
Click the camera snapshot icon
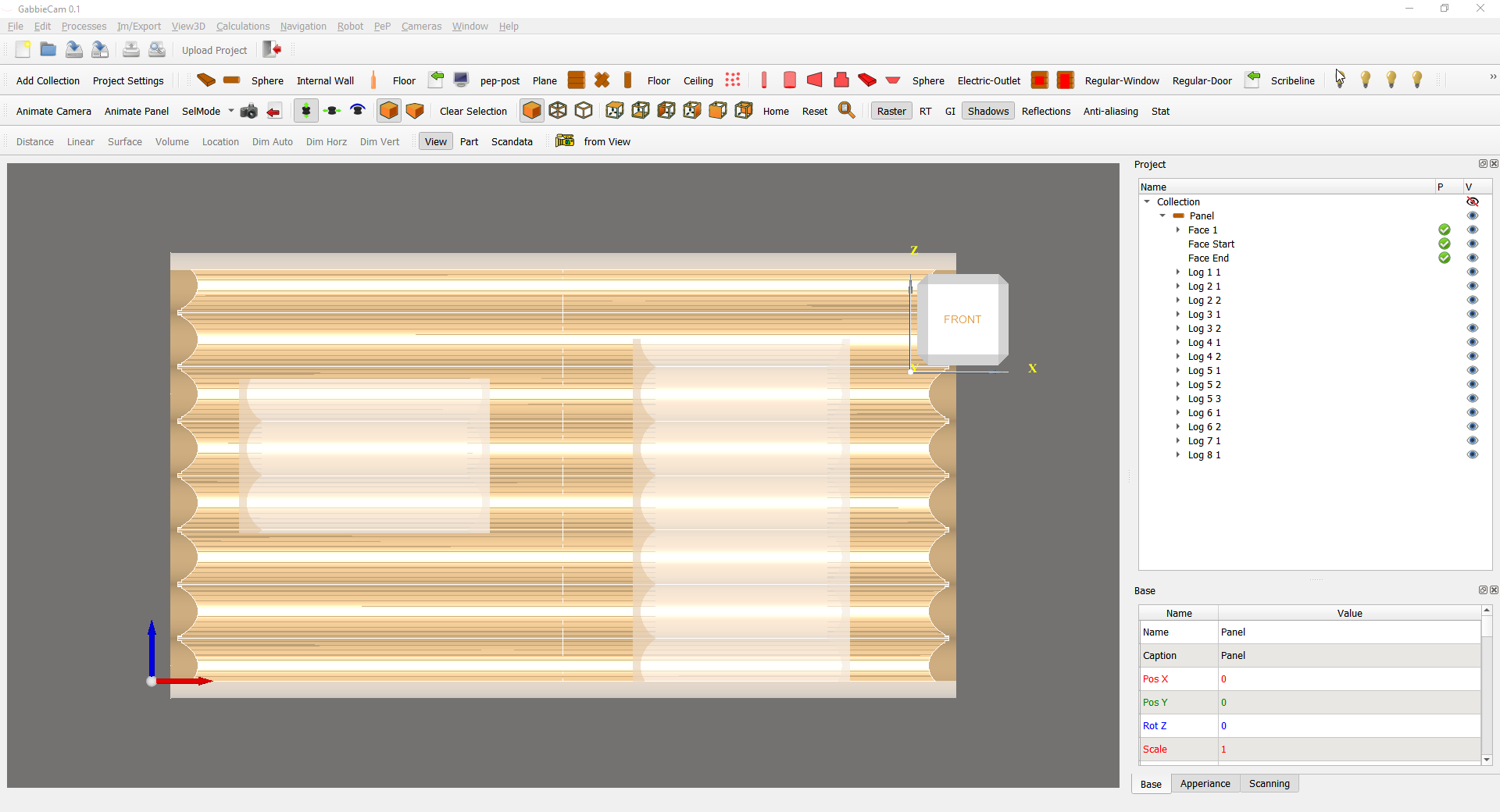click(x=248, y=111)
